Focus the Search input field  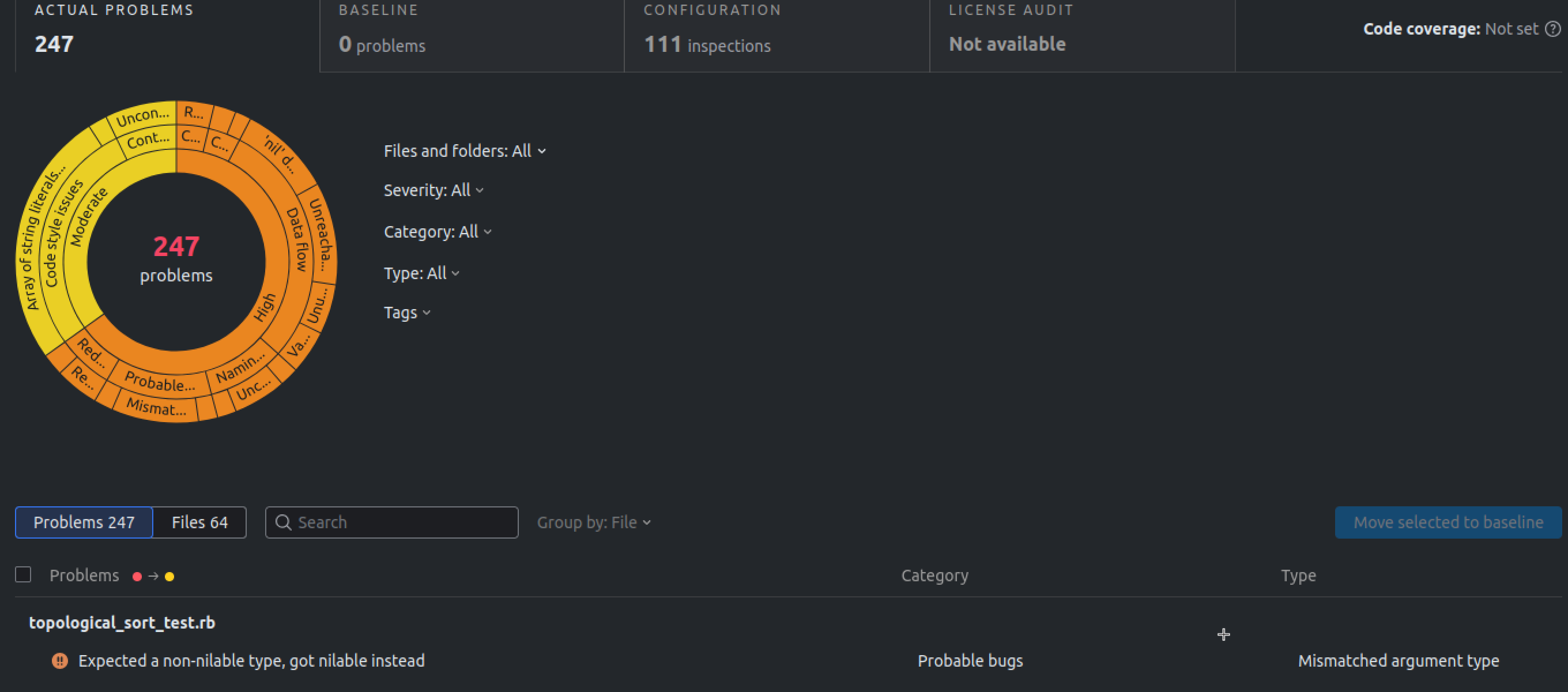coord(402,522)
